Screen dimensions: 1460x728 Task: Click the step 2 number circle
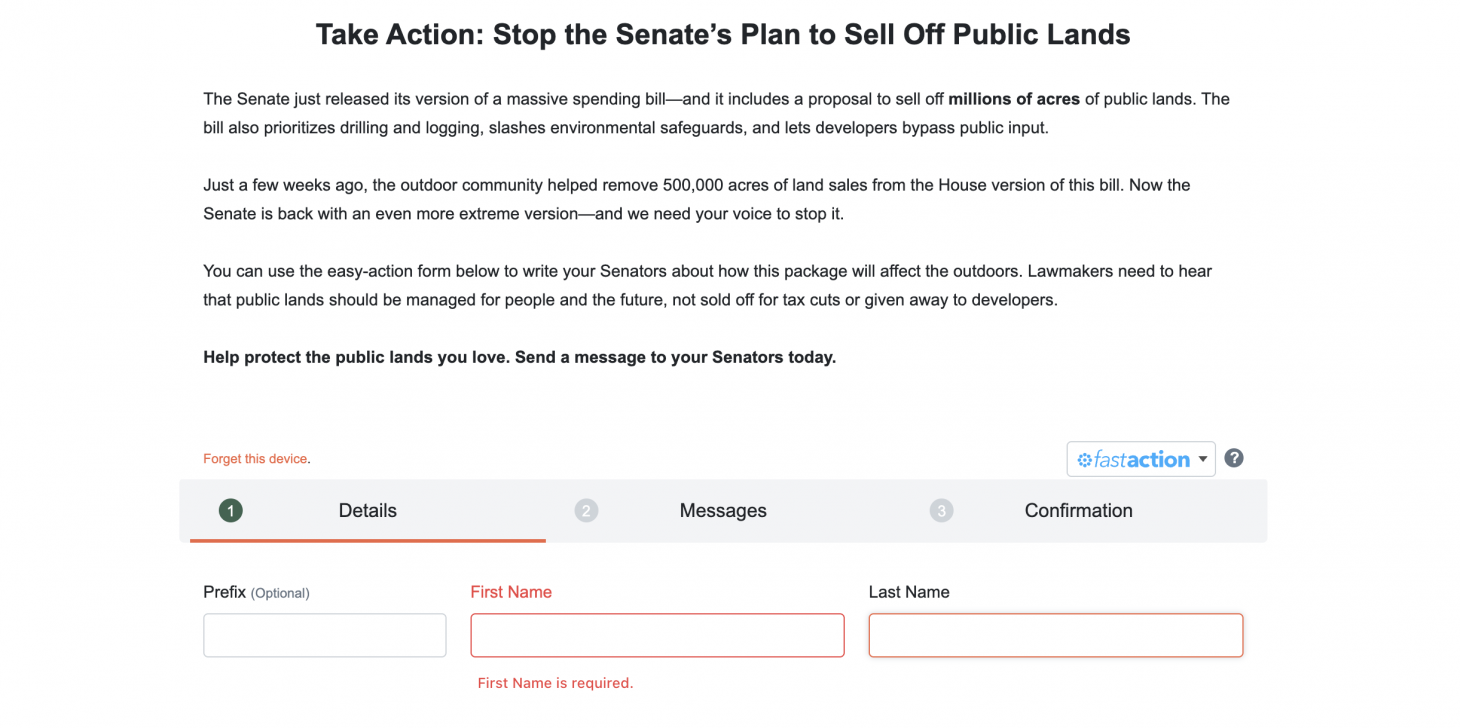pos(586,511)
